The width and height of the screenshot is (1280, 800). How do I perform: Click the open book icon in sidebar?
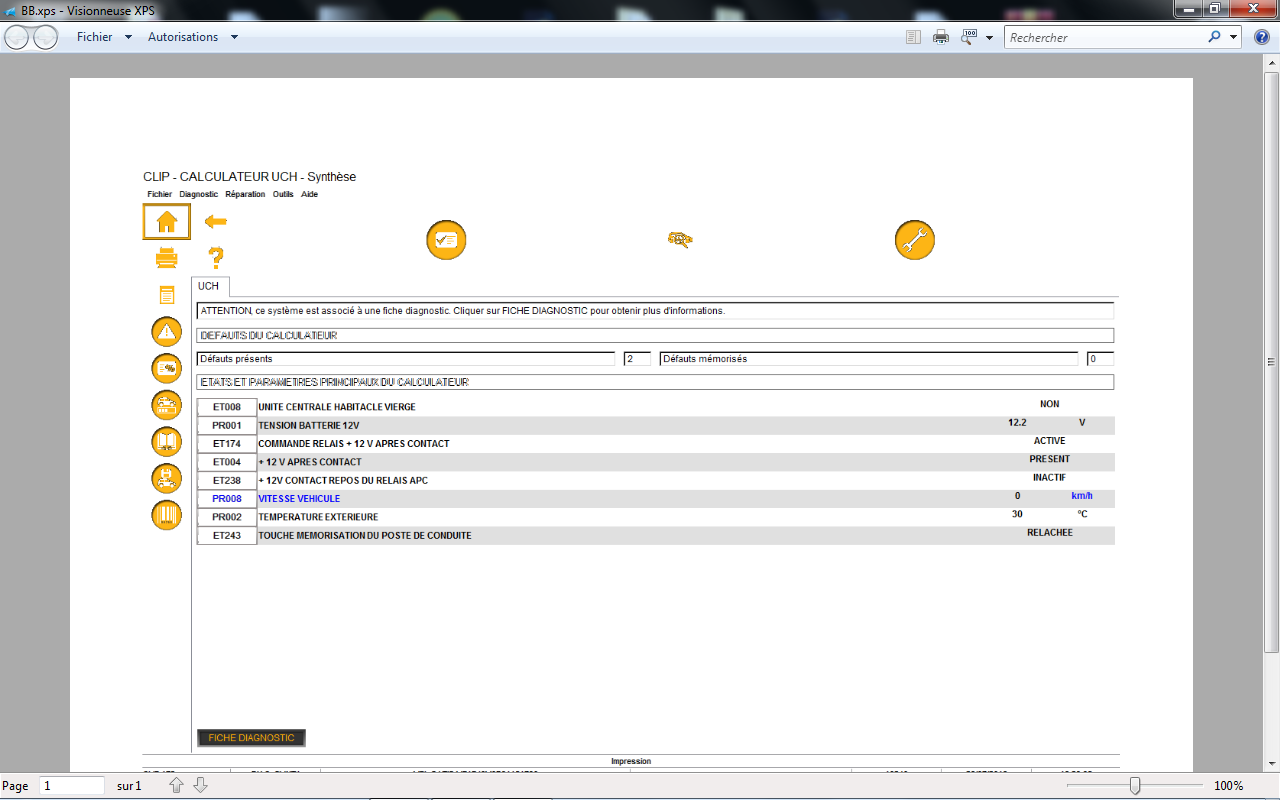(x=166, y=441)
